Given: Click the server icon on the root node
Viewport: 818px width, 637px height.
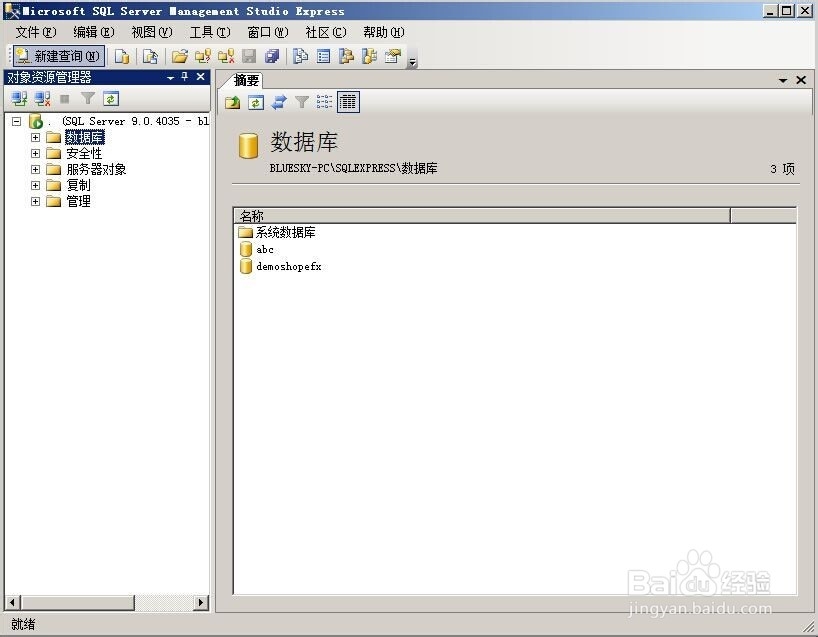Looking at the screenshot, I should click(35, 122).
